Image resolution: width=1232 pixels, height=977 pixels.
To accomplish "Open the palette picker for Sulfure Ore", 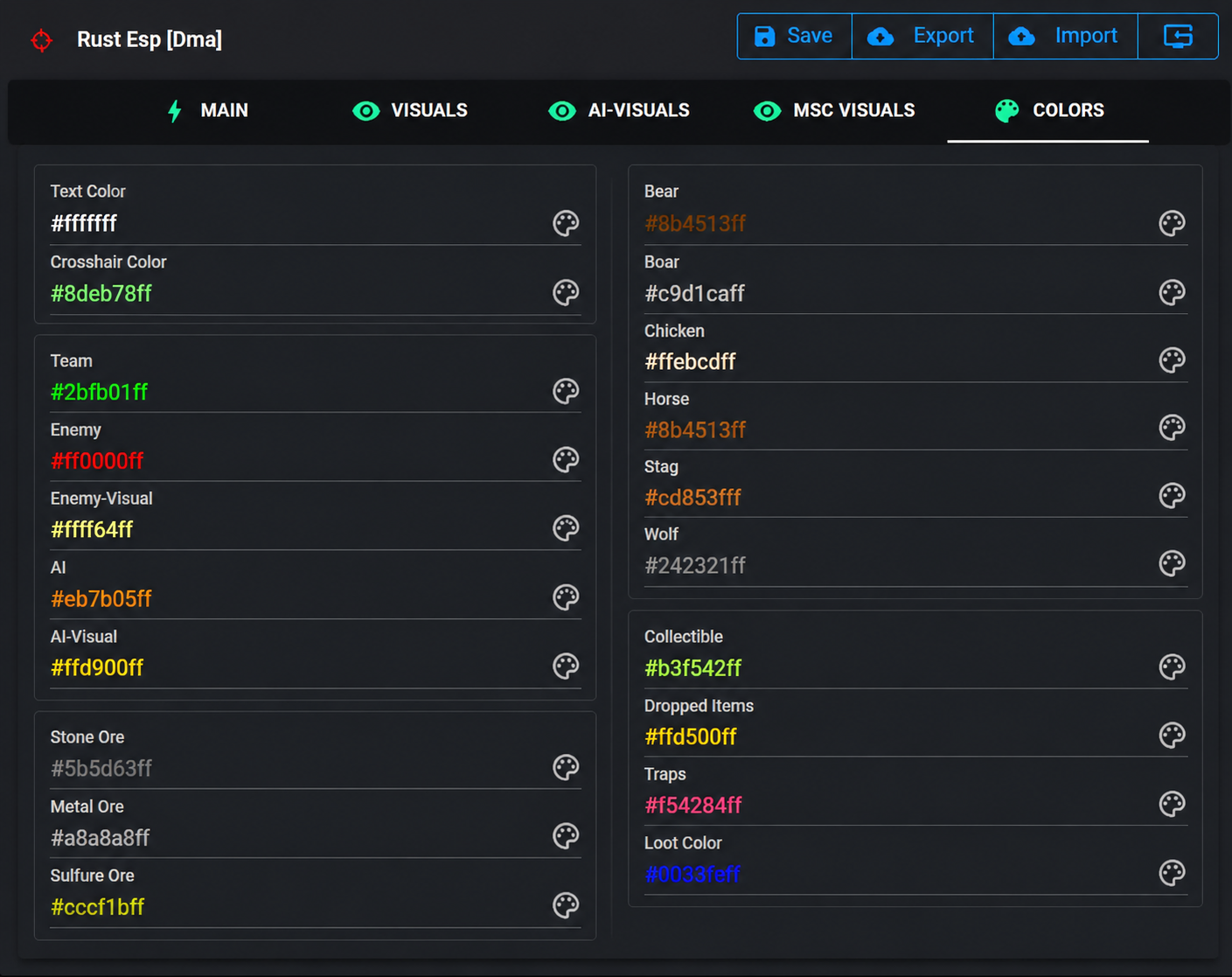I will pyautogui.click(x=566, y=905).
